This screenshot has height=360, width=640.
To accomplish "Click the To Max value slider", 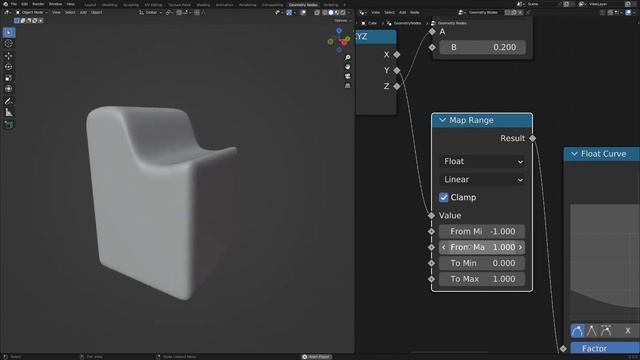I will pyautogui.click(x=482, y=279).
